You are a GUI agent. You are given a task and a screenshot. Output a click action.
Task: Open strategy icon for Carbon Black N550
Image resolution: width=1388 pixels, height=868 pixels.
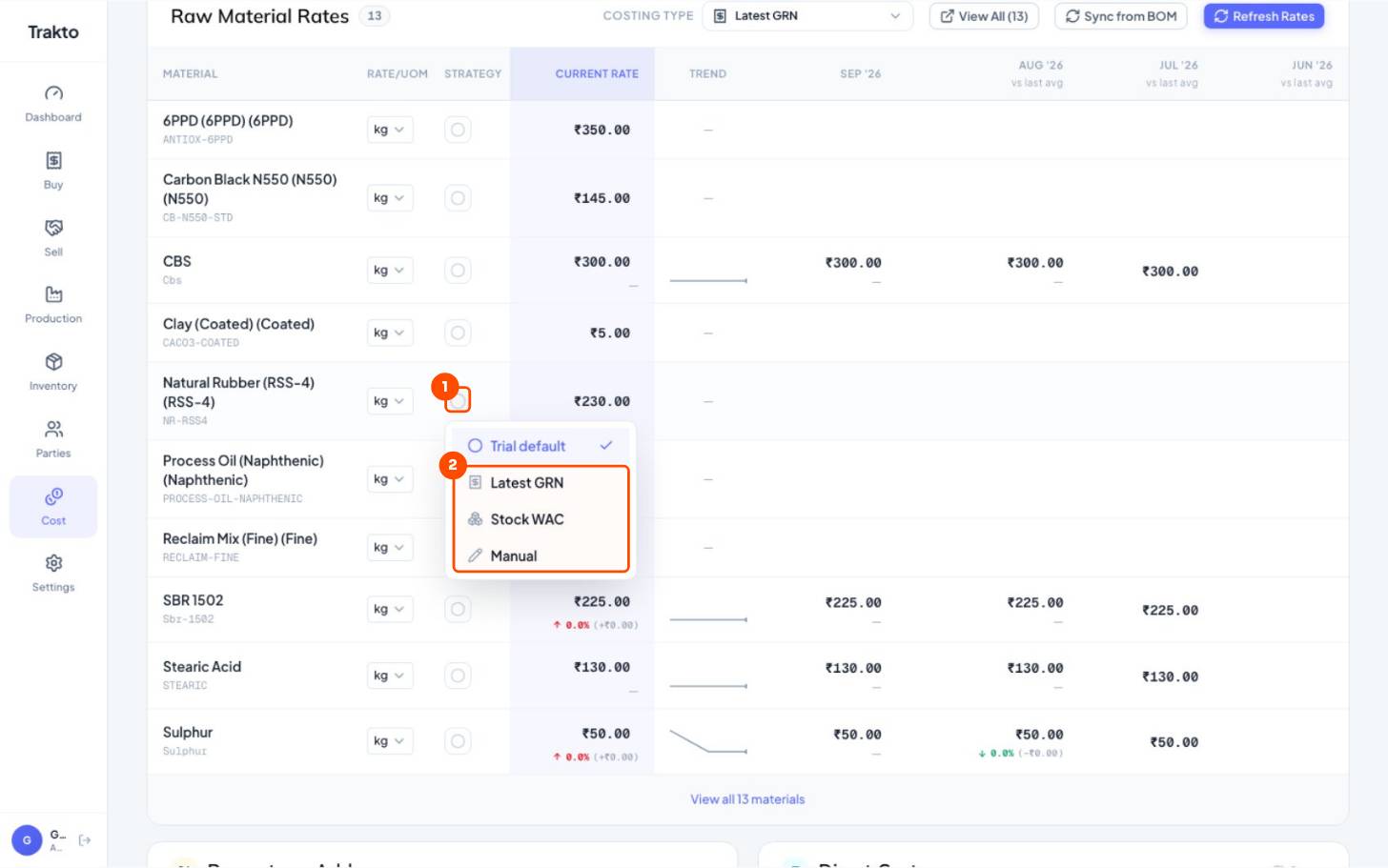pos(458,198)
